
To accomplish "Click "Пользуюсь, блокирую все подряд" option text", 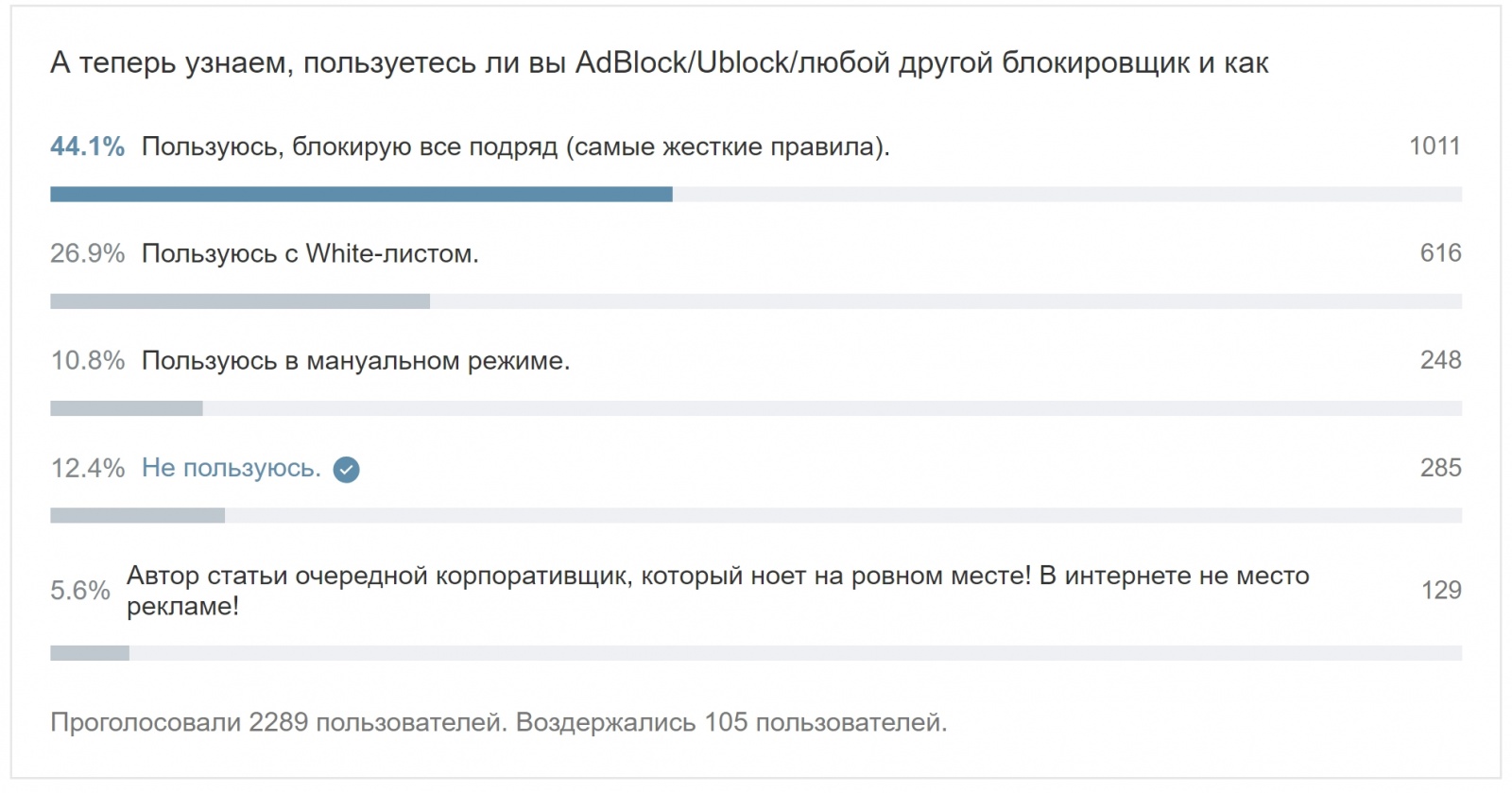I will pos(515,147).
